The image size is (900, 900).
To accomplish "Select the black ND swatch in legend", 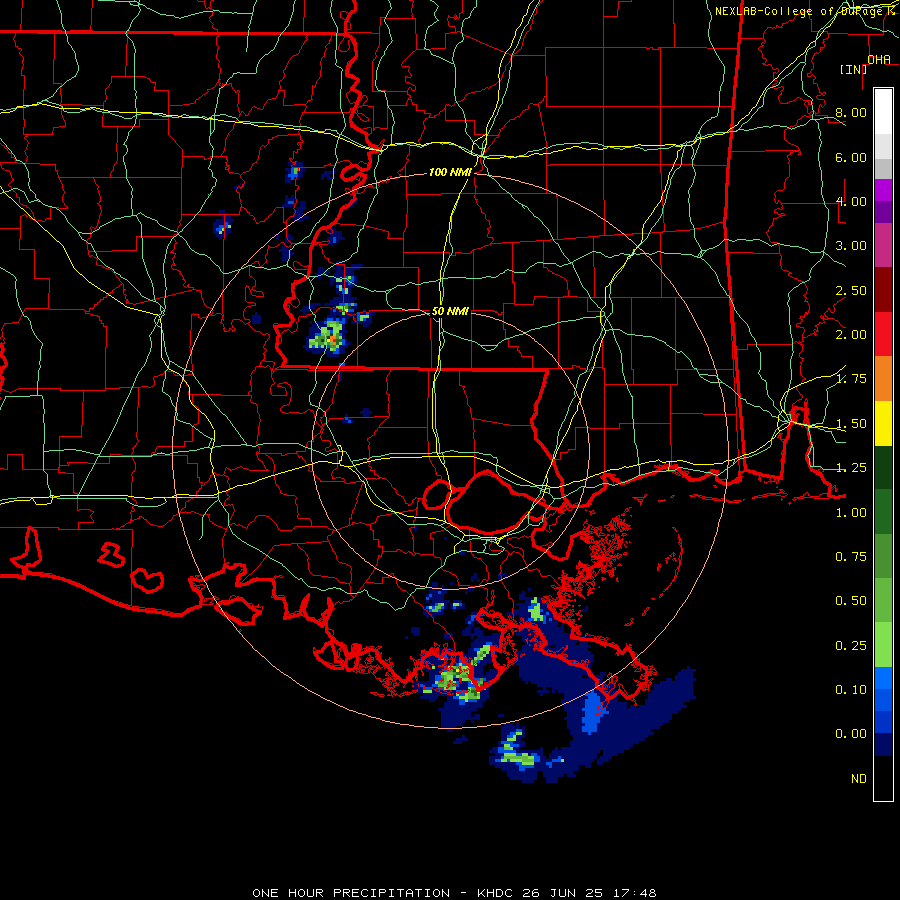I will pyautogui.click(x=883, y=778).
